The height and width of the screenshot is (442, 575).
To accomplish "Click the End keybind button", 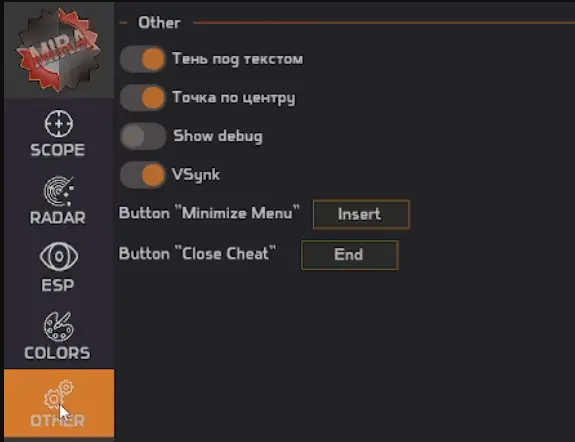I will pos(349,255).
